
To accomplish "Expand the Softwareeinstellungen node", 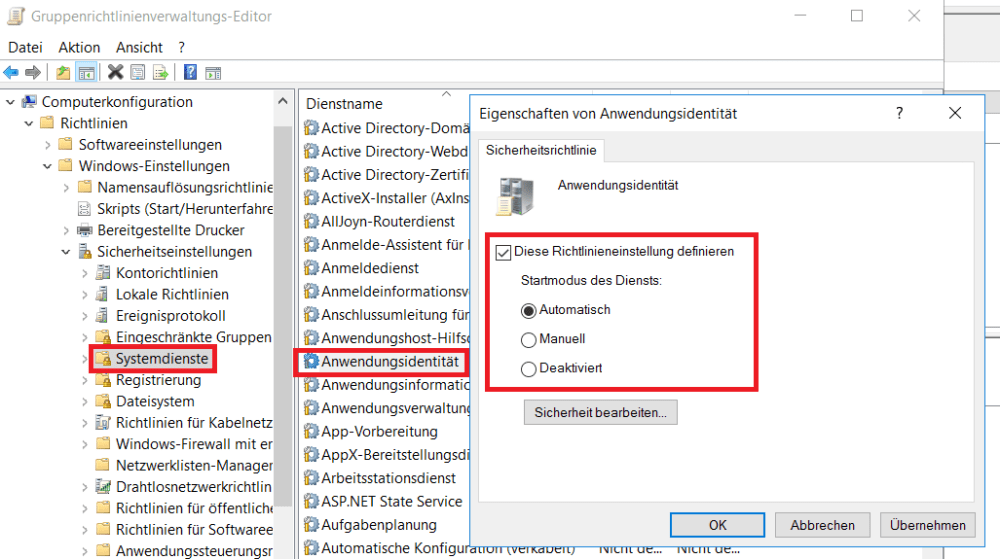I will 48,145.
